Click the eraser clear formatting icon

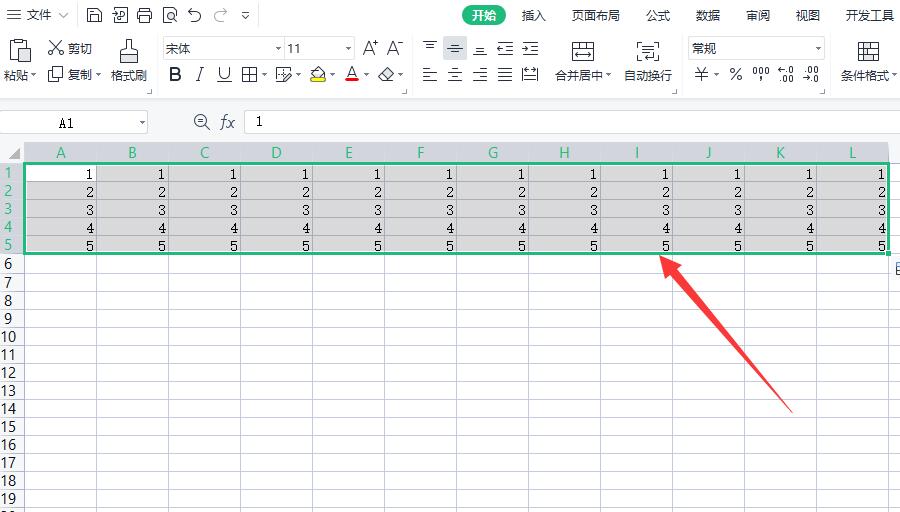point(386,74)
